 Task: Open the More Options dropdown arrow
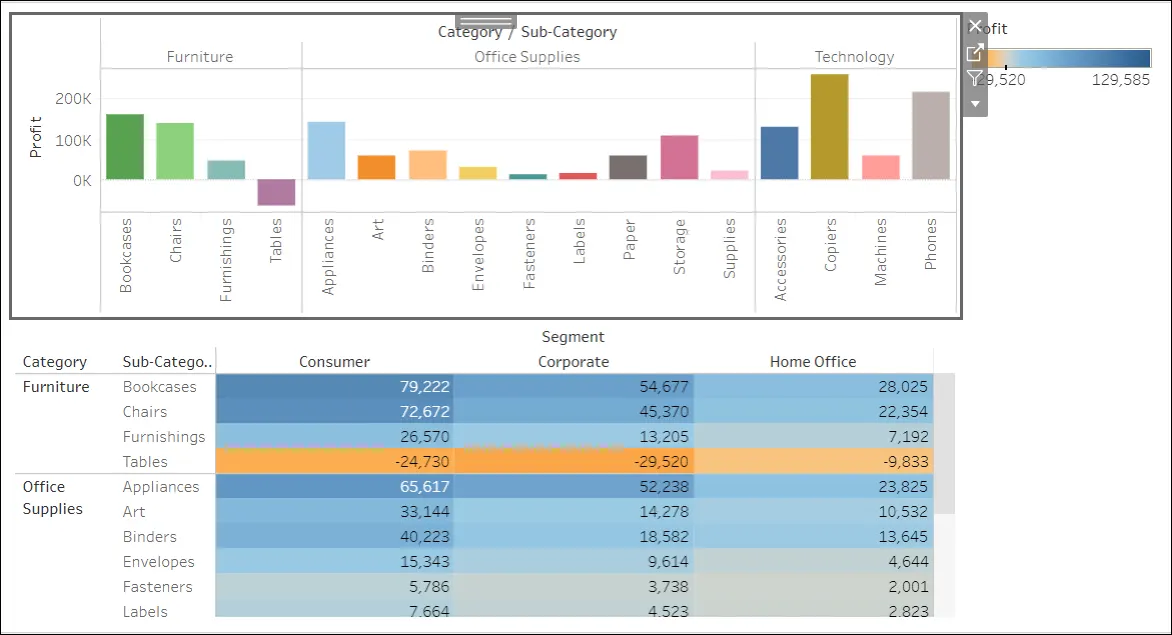[x=975, y=104]
